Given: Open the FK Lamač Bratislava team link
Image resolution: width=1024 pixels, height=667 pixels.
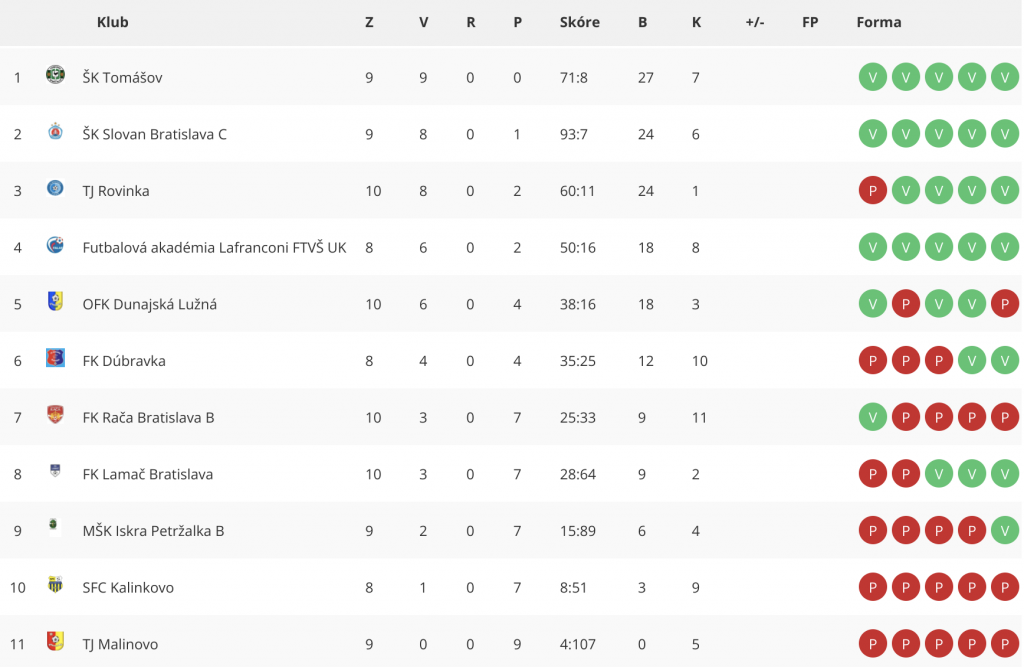Looking at the screenshot, I should click(x=148, y=474).
